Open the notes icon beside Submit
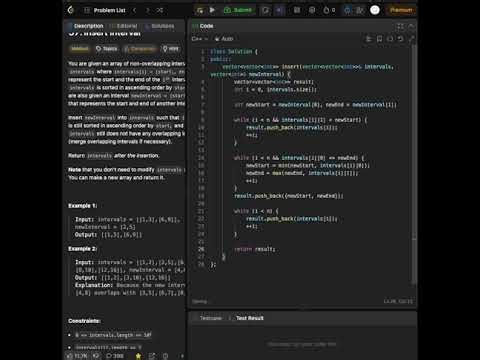The height and width of the screenshot is (360, 480). coord(265,10)
